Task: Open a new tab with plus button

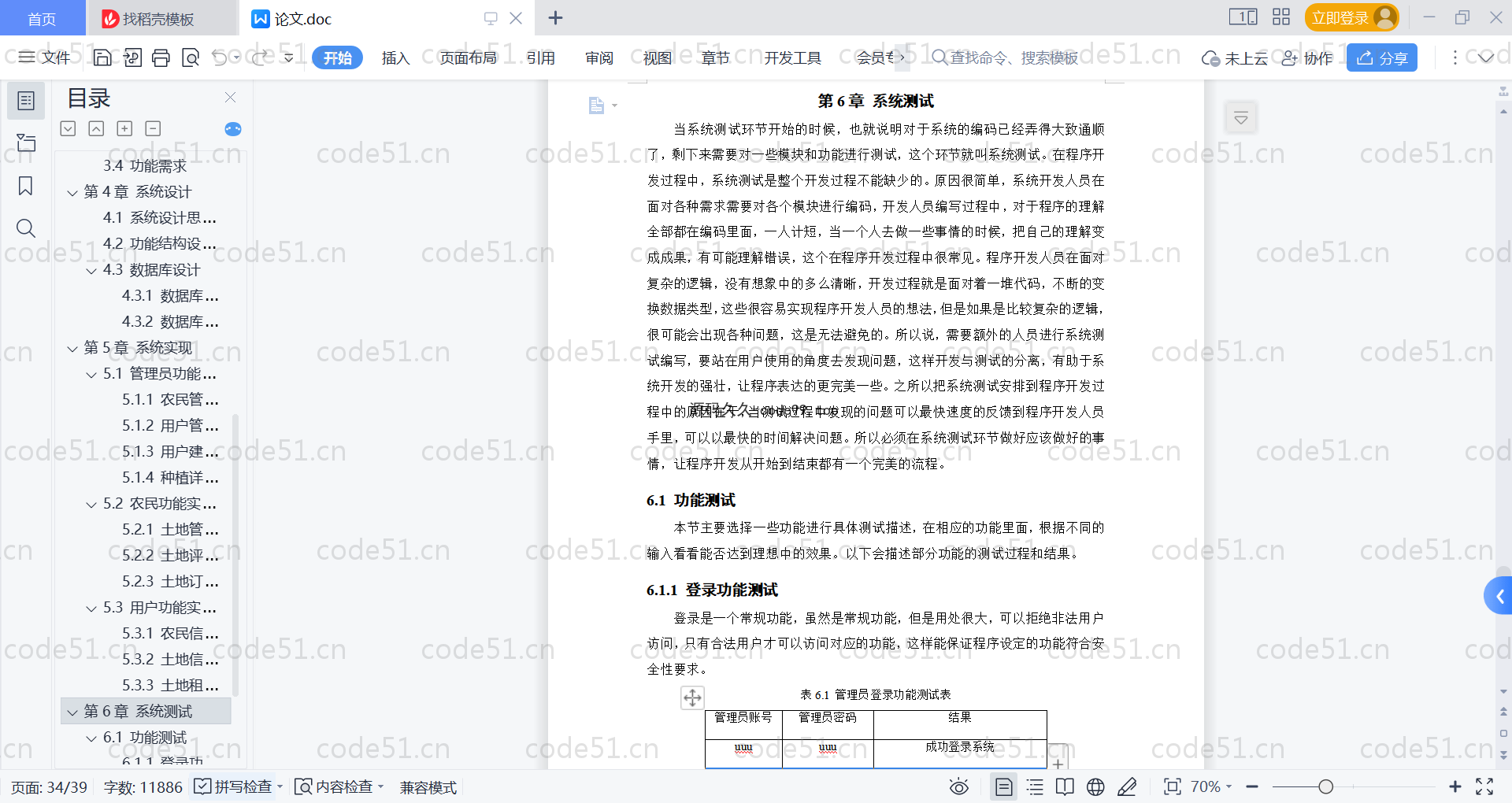Action: (555, 17)
